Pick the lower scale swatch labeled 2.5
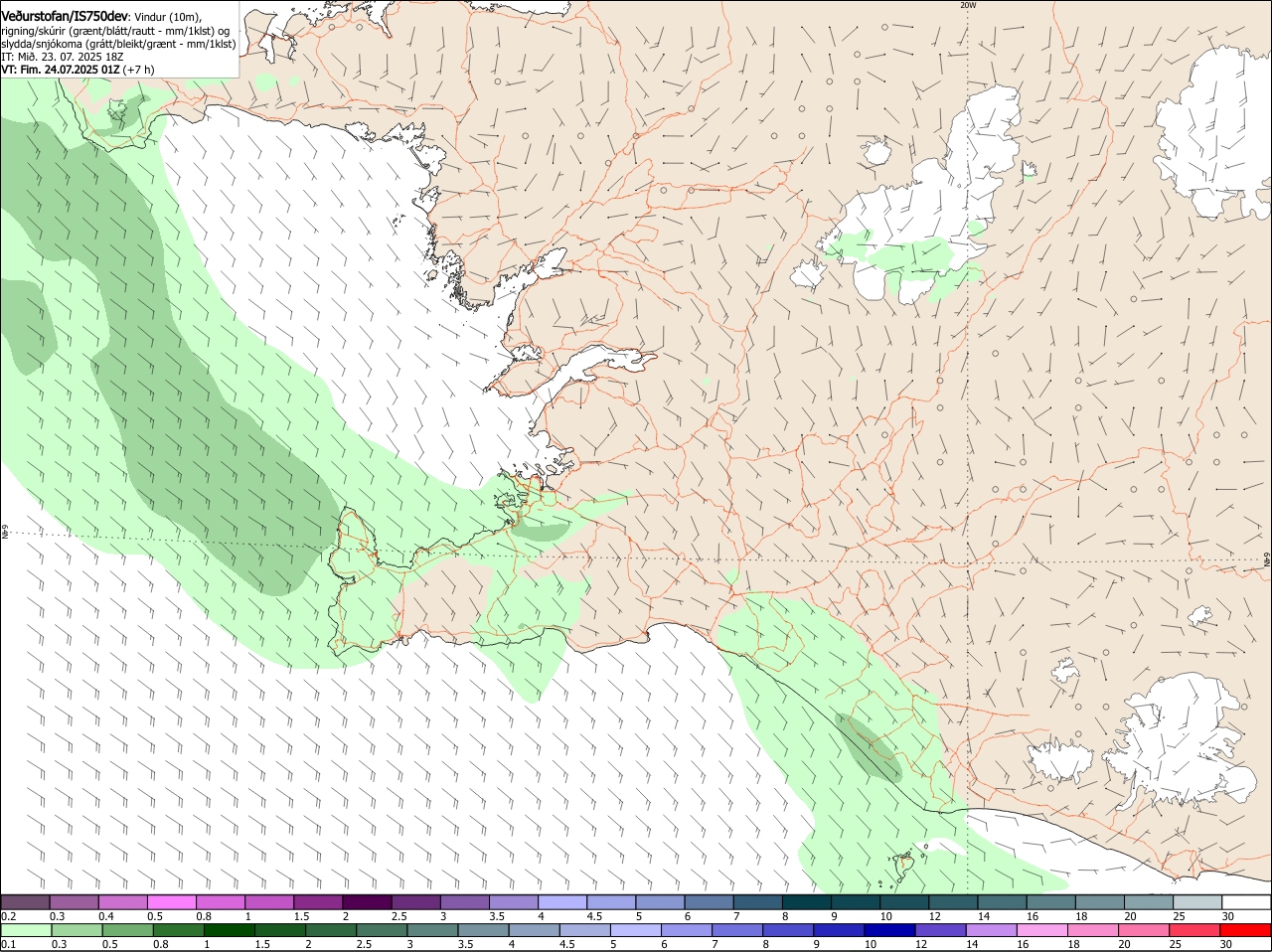 [381, 931]
